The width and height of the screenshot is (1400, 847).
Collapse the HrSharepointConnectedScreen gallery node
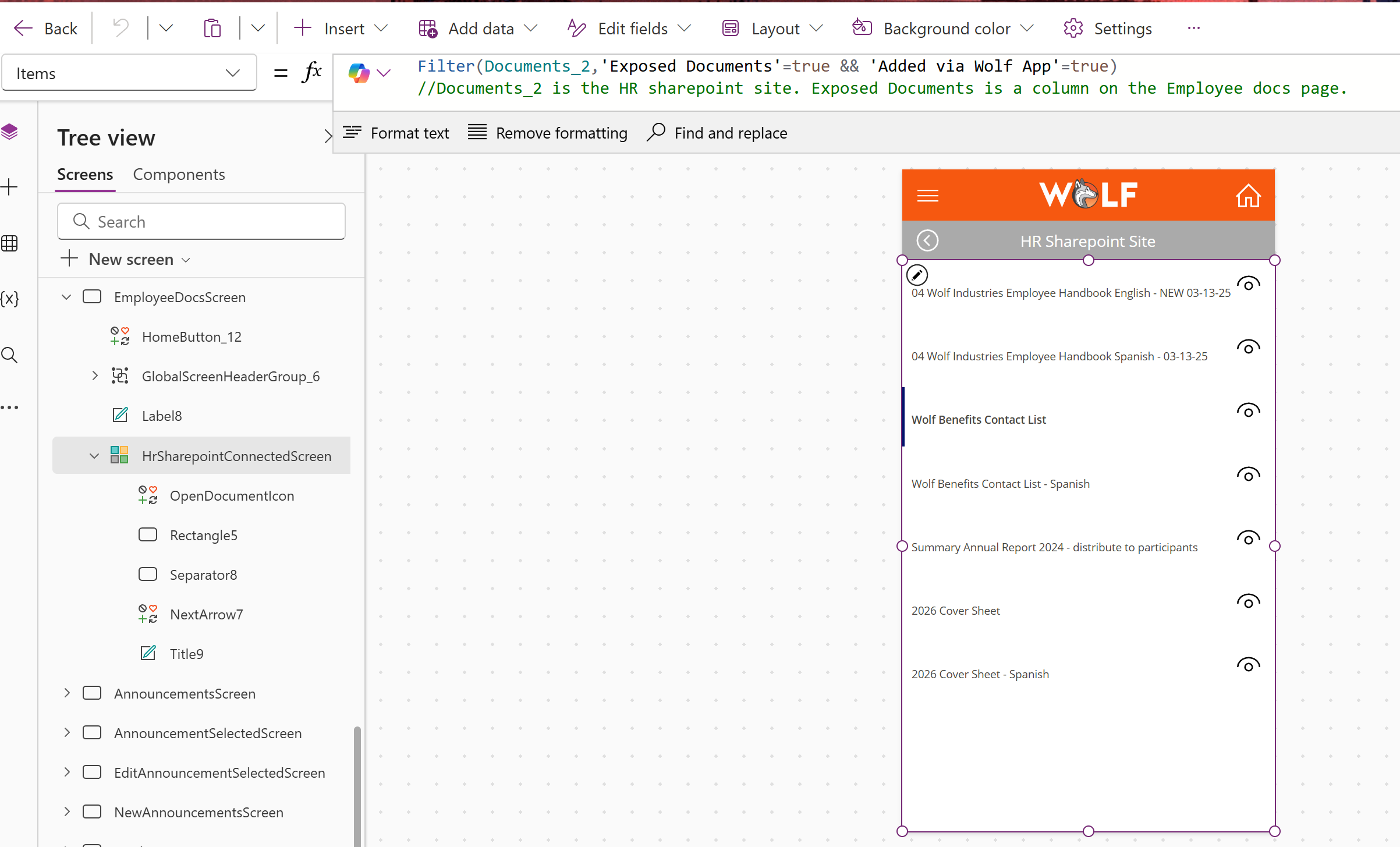(94, 456)
